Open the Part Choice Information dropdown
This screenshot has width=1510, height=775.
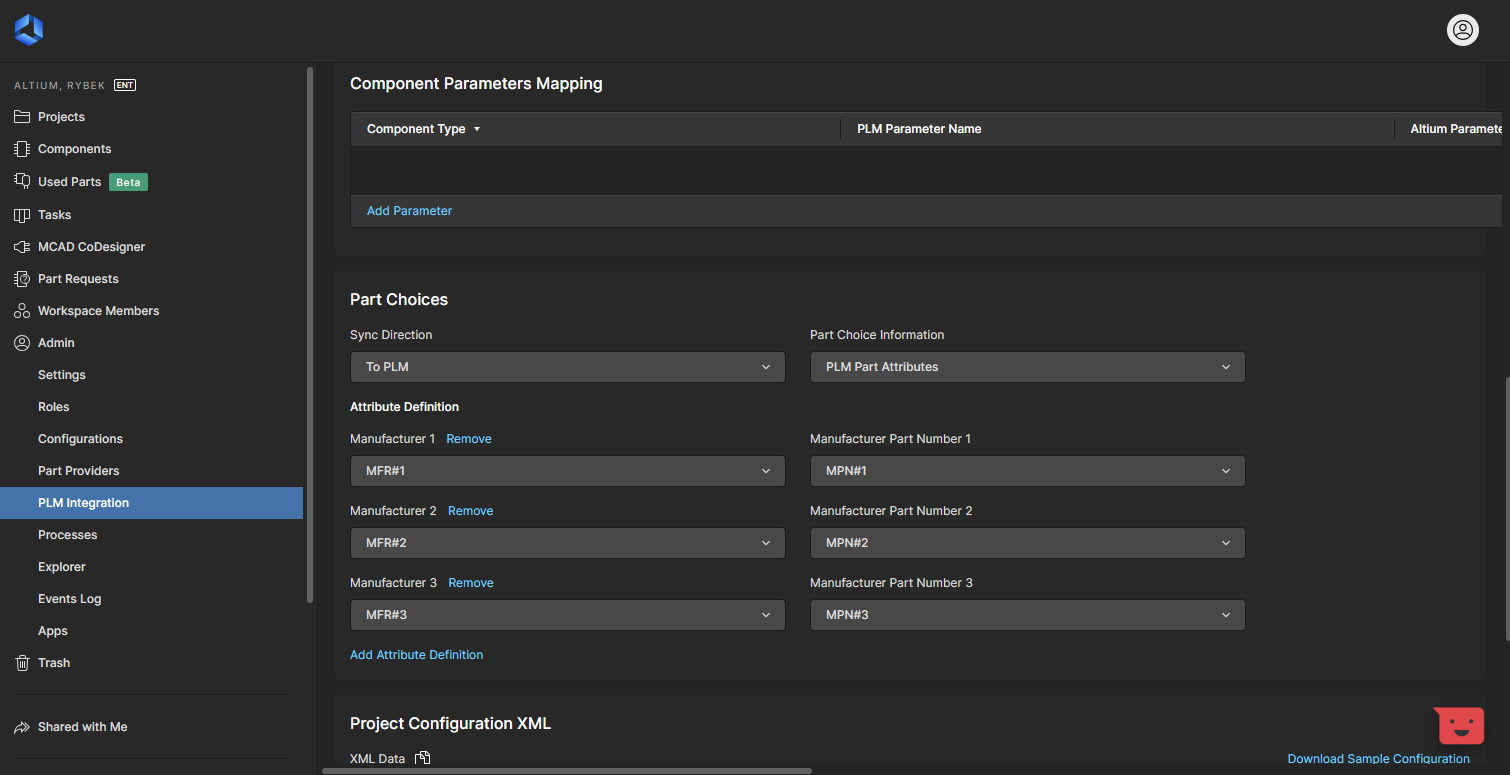point(1027,367)
